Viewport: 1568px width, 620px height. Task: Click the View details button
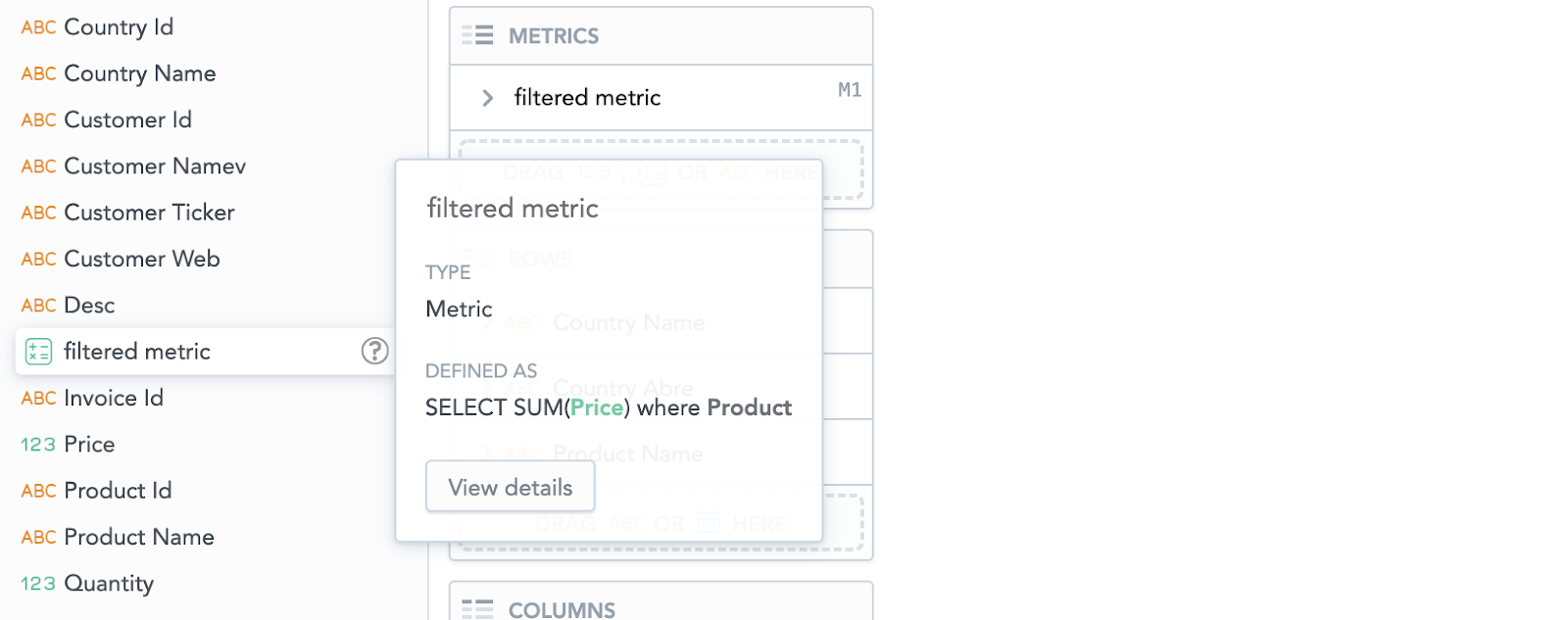pyautogui.click(x=510, y=487)
